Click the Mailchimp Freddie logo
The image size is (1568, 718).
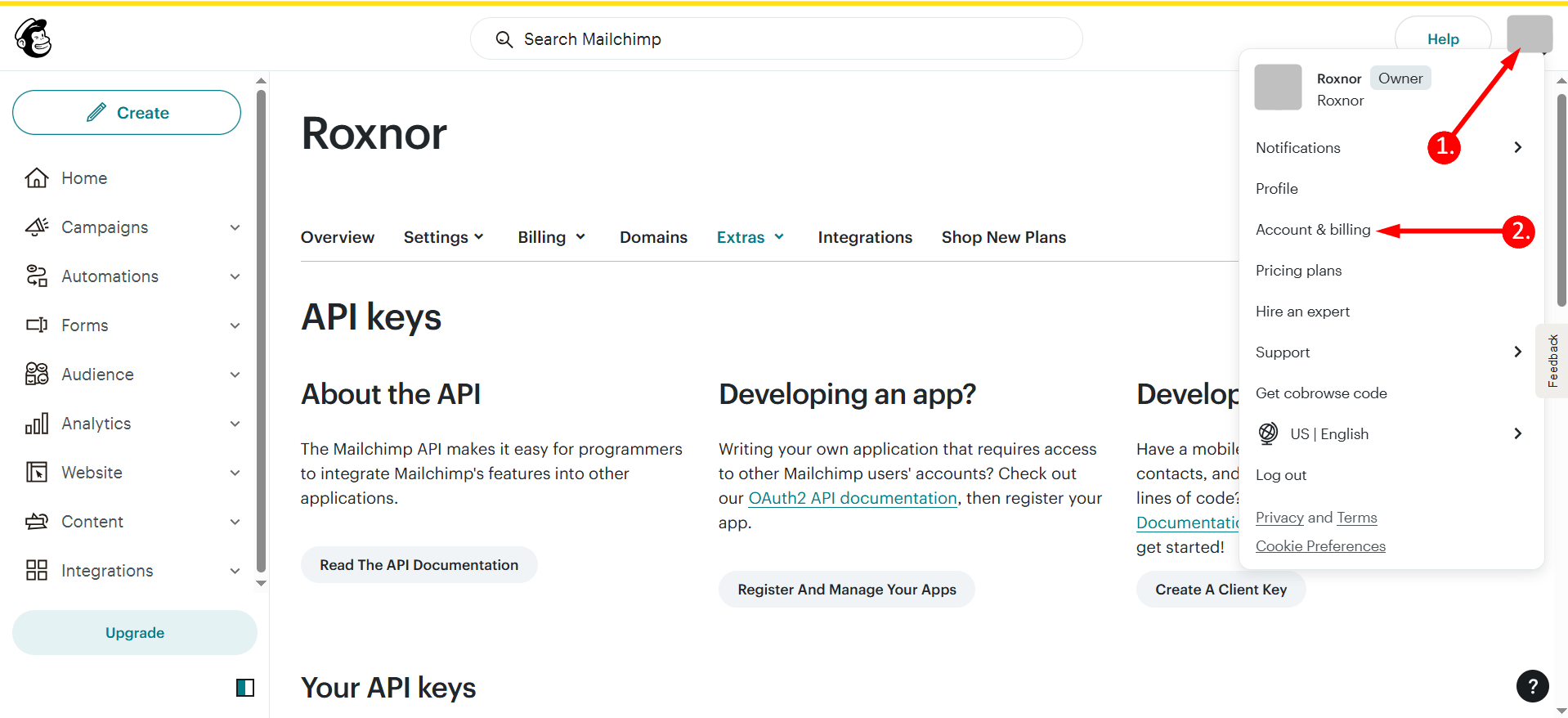34,38
